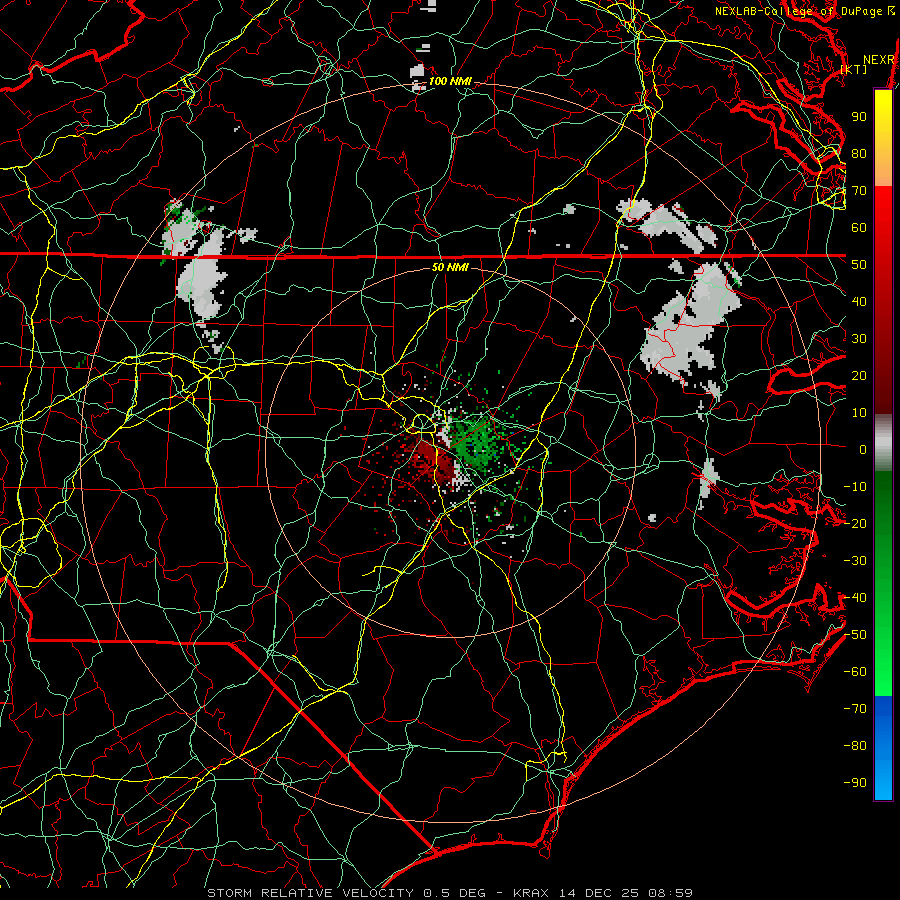Click the 100 NMI range ring label

pos(450,82)
